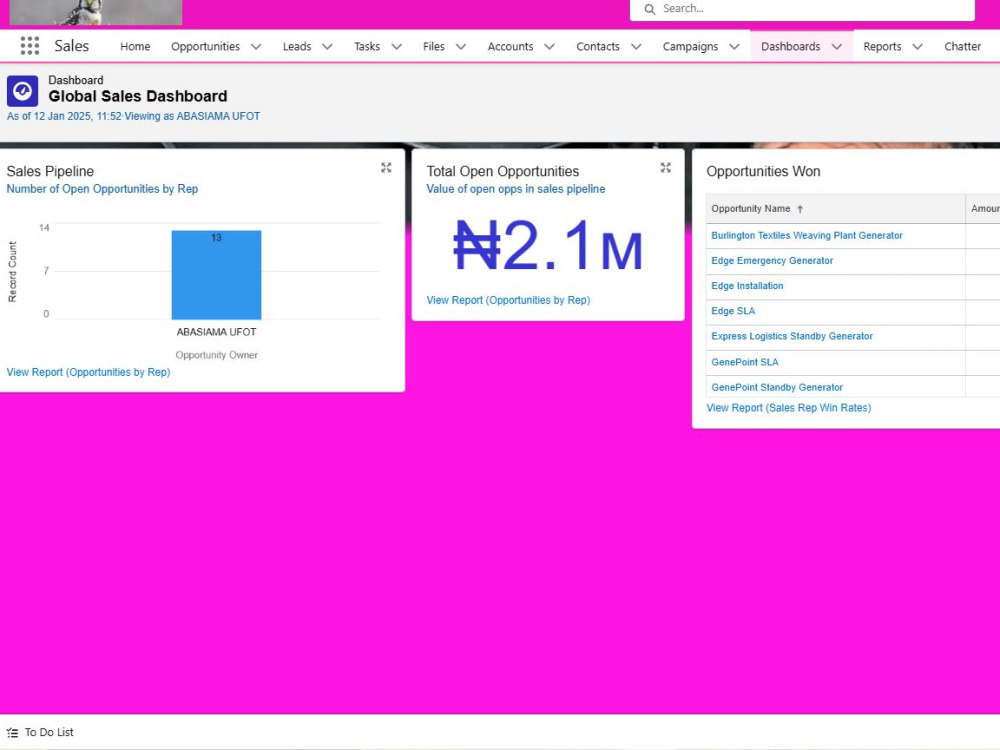The height and width of the screenshot is (750, 1000).
Task: Click the Global Sales Dashboard title
Action: click(138, 96)
